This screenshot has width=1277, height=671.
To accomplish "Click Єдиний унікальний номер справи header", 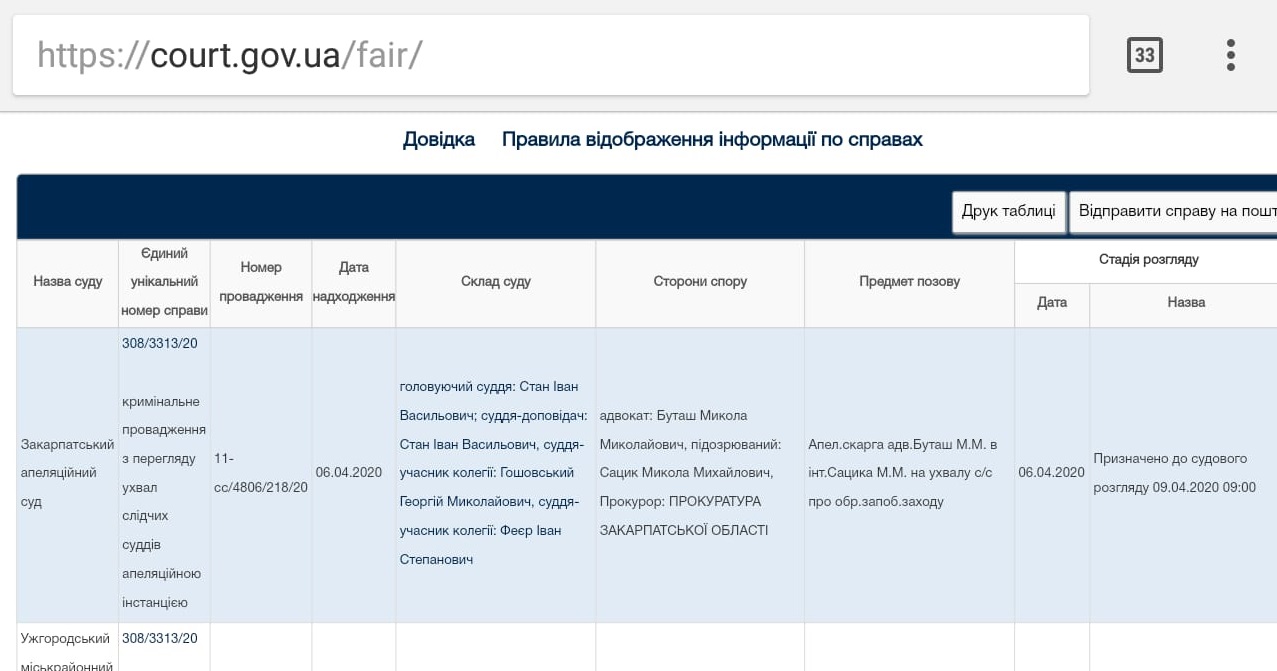I will (165, 282).
